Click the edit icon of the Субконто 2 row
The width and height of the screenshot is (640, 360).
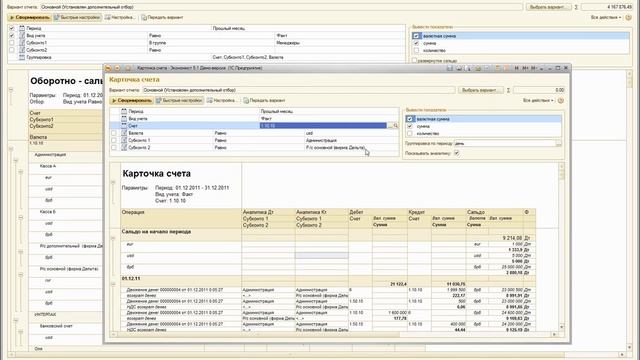[x=124, y=147]
